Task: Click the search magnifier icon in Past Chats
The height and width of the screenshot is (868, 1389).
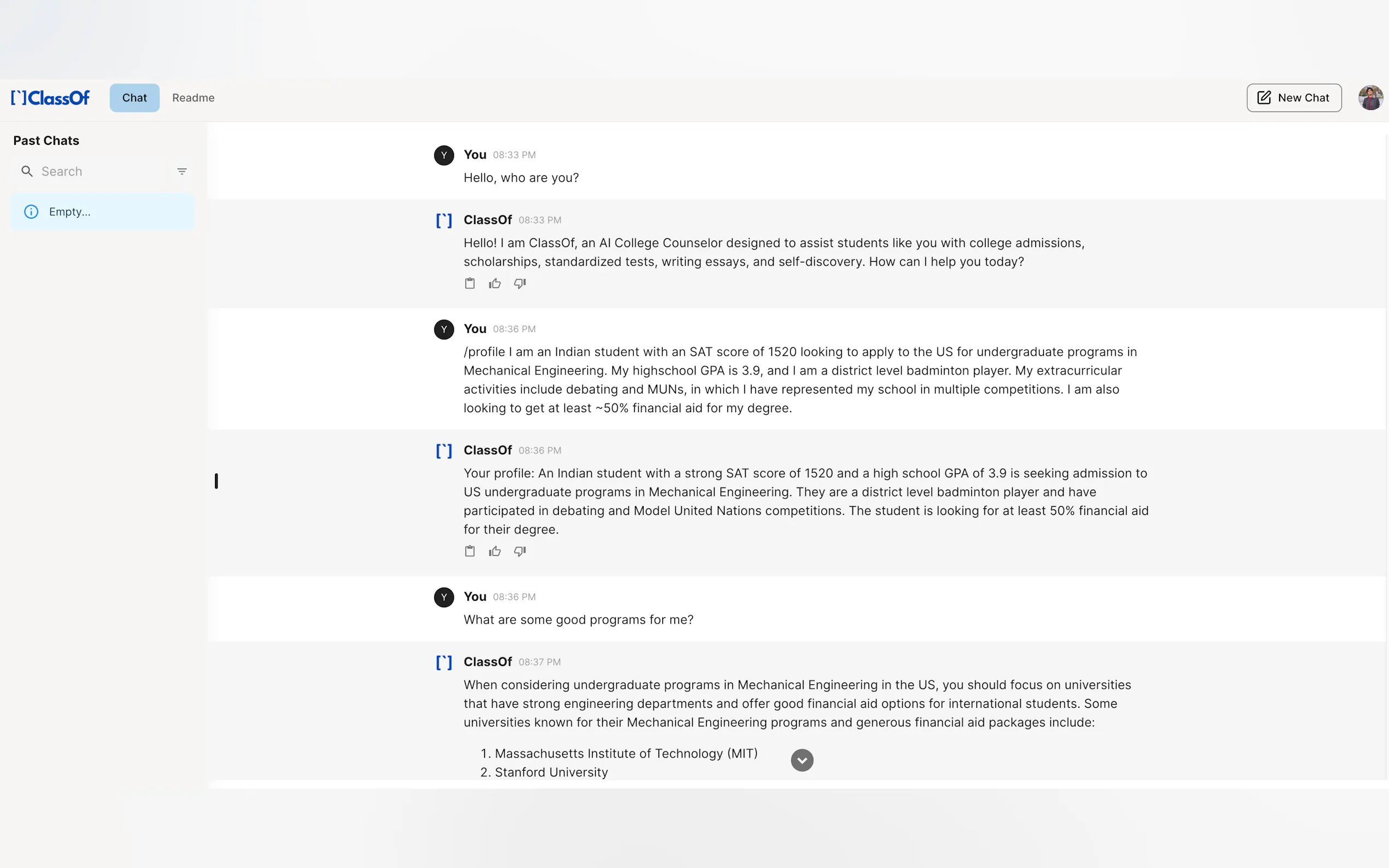Action: [x=27, y=172]
